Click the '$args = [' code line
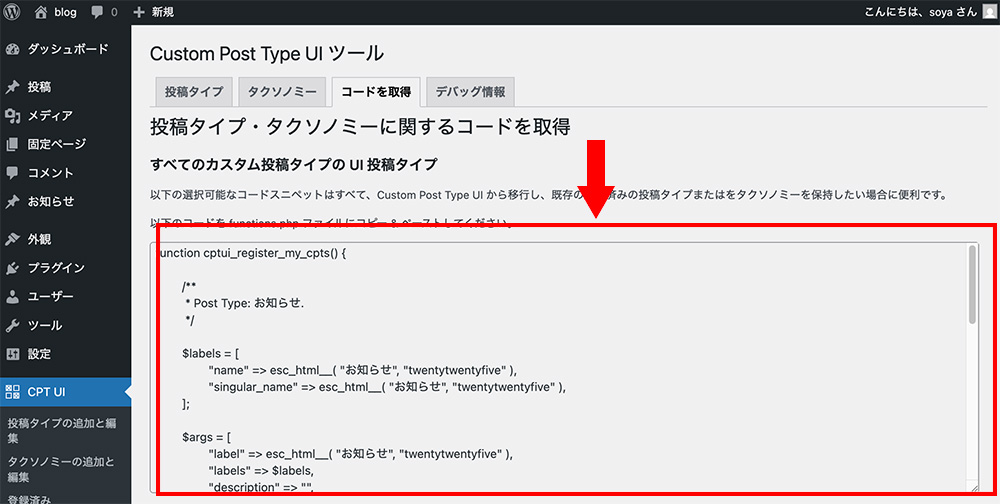This screenshot has width=1000, height=504. [x=206, y=438]
